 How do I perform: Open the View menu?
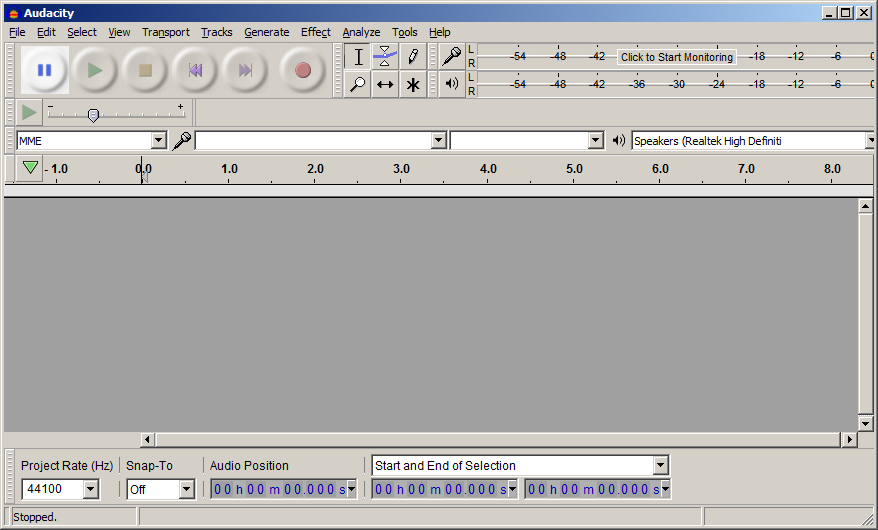tap(119, 32)
